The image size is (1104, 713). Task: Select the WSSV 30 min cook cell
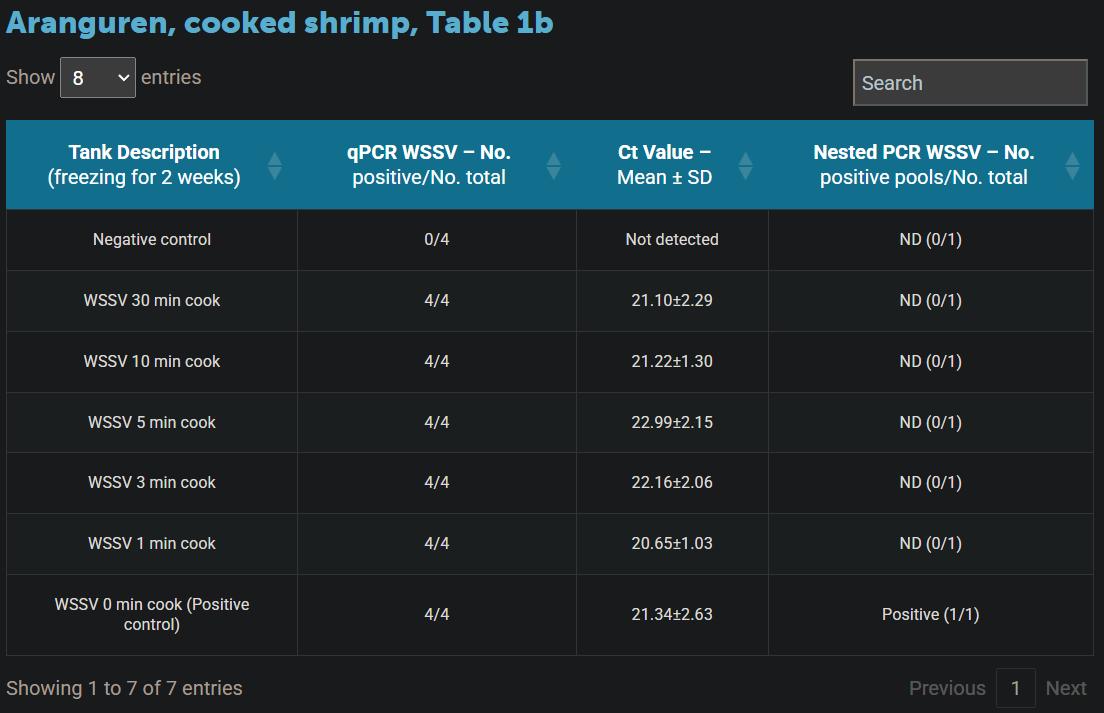[152, 301]
